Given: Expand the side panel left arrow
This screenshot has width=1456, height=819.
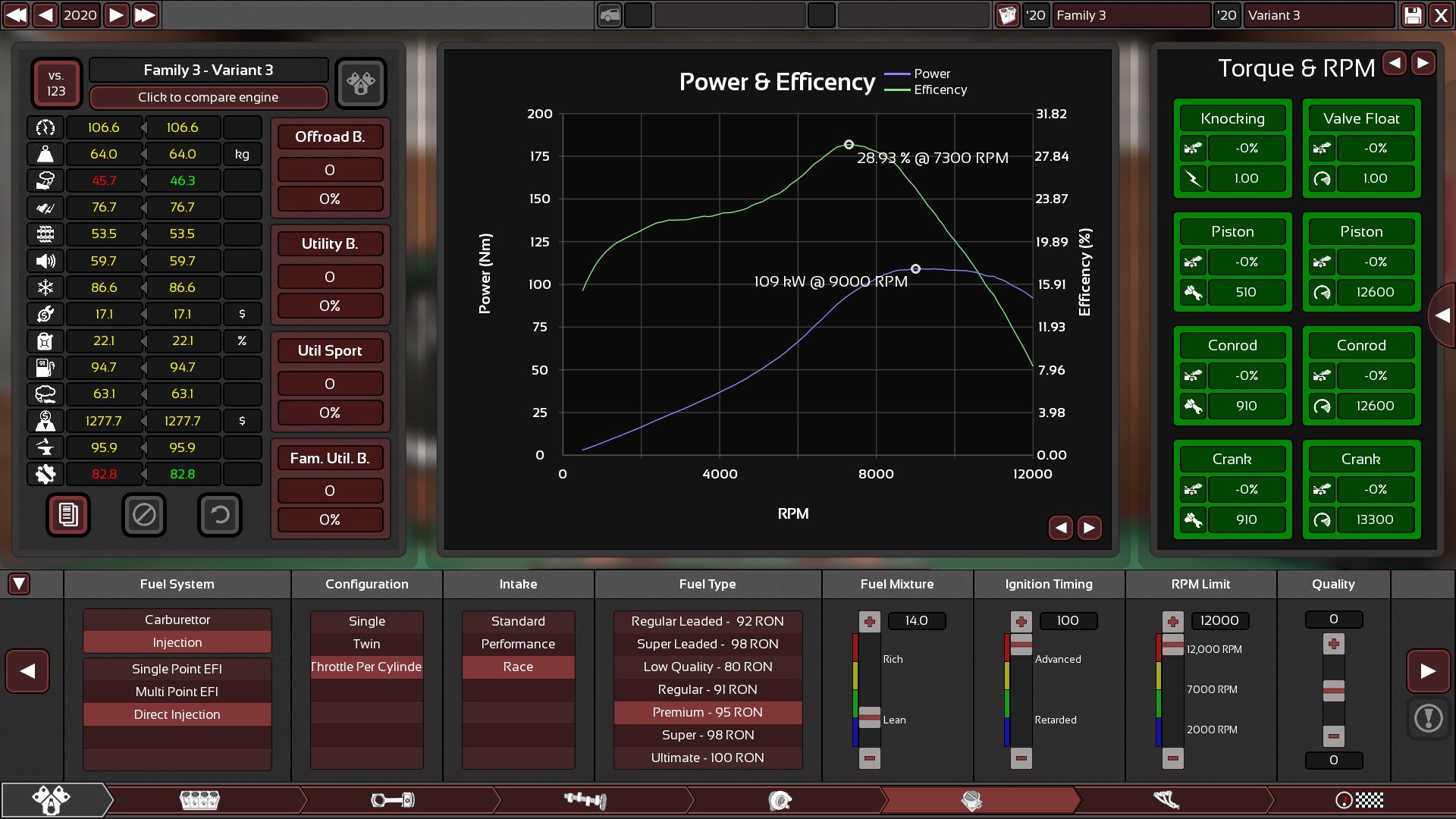Looking at the screenshot, I should click(1442, 315).
